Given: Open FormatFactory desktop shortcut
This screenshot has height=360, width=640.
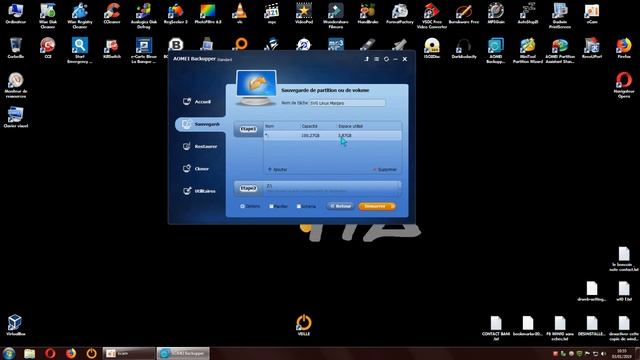Looking at the screenshot, I should [400, 13].
